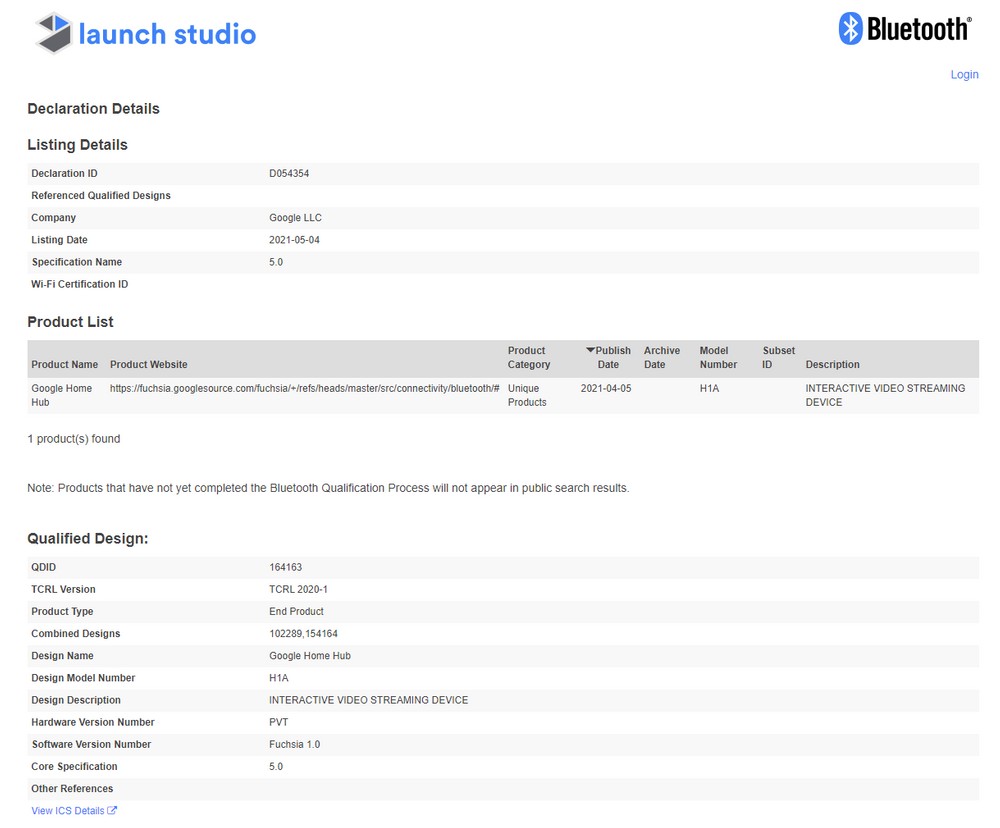1000x828 pixels.
Task: Click the 1 product(s) found text
Action: coord(73,438)
